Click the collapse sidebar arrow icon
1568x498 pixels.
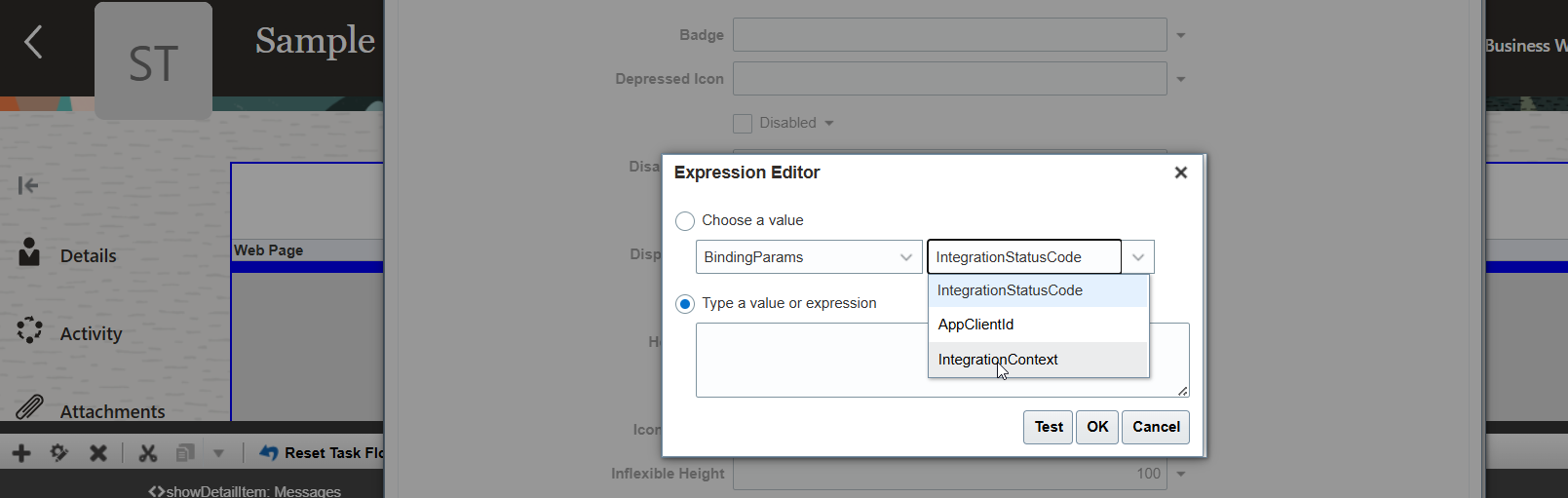click(28, 185)
